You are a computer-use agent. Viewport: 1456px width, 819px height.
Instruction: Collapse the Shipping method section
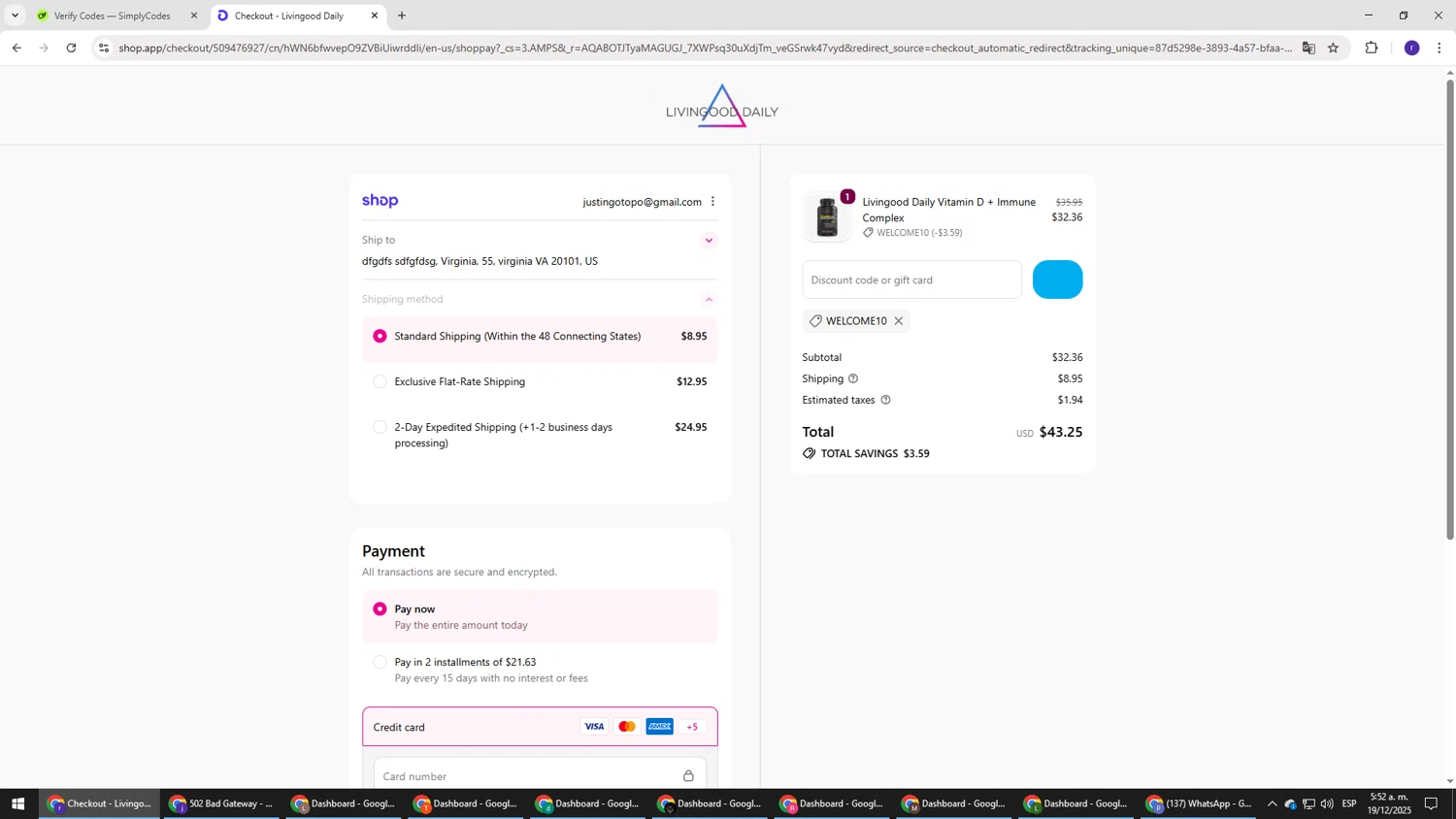709,300
